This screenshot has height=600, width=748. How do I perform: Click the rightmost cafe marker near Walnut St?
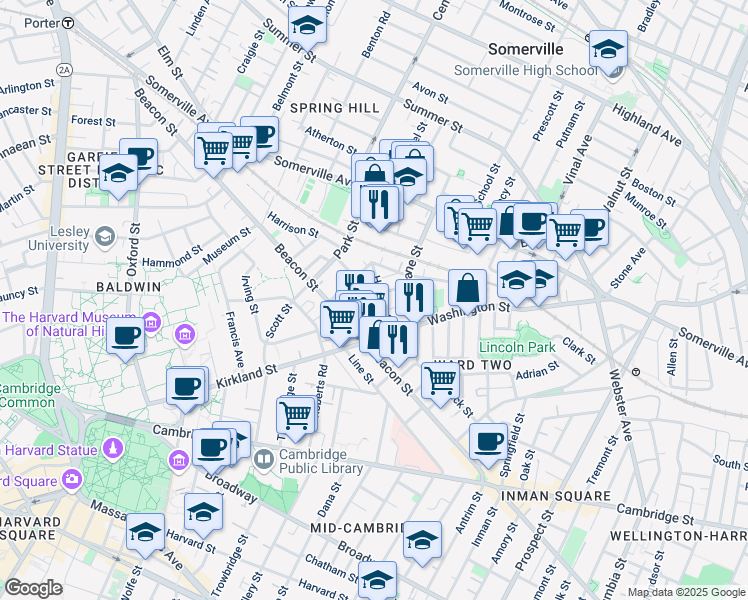(591, 228)
